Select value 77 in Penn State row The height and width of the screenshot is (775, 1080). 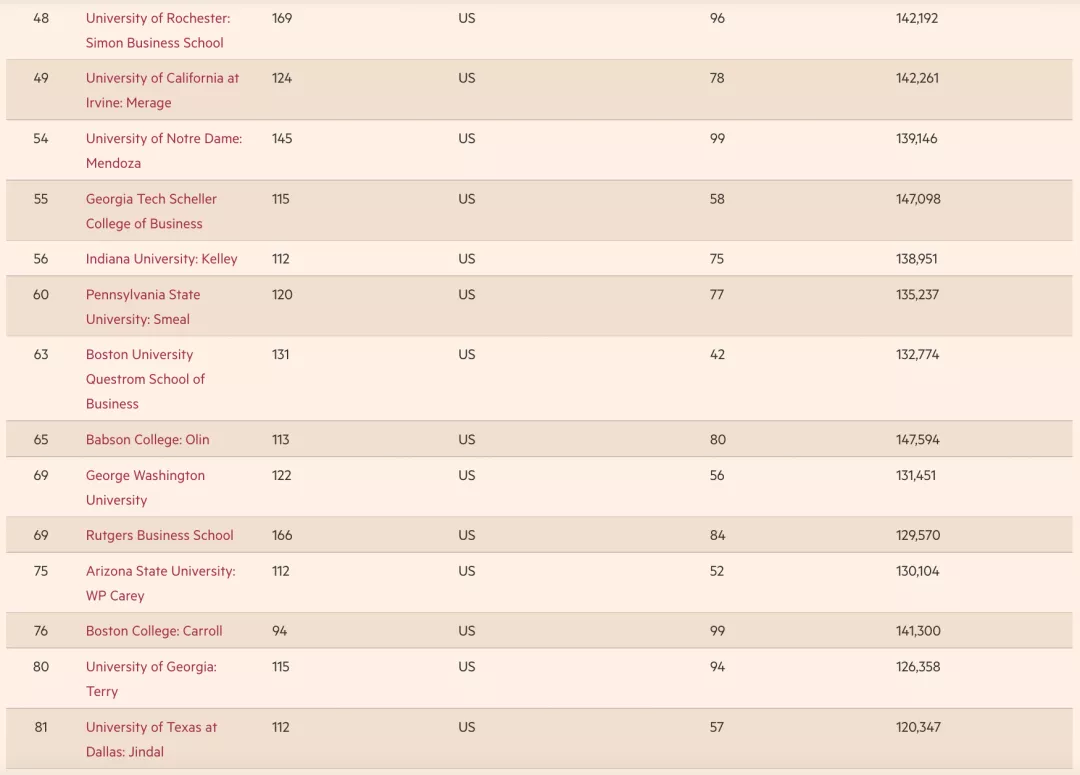[717, 295]
